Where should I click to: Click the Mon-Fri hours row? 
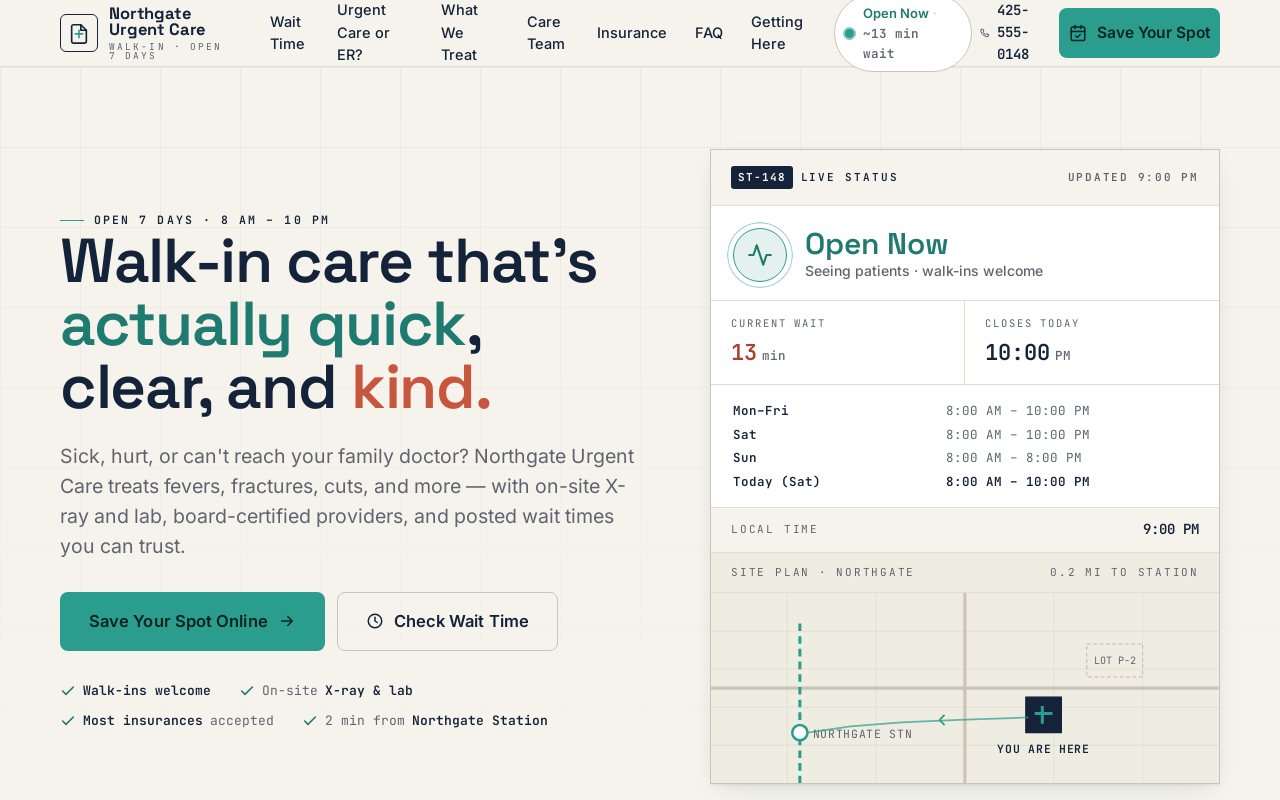tap(965, 411)
